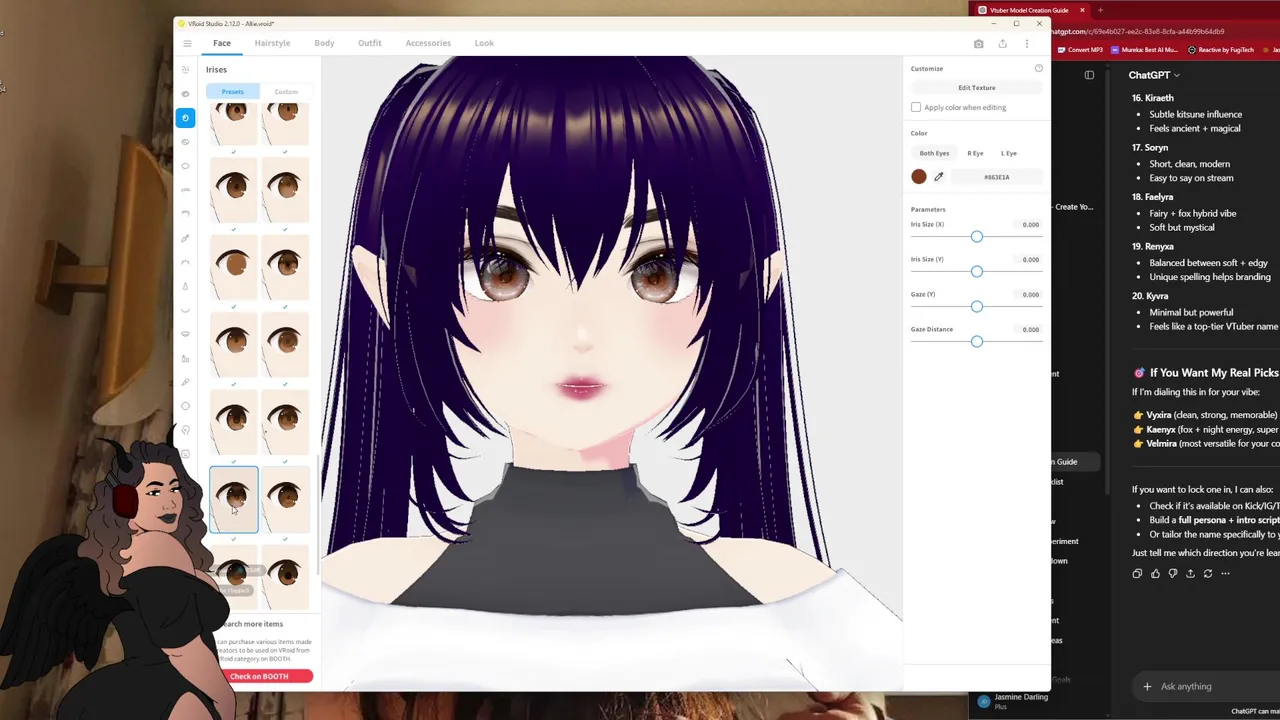Open the Hairstyle tab
This screenshot has height=720, width=1280.
point(272,43)
